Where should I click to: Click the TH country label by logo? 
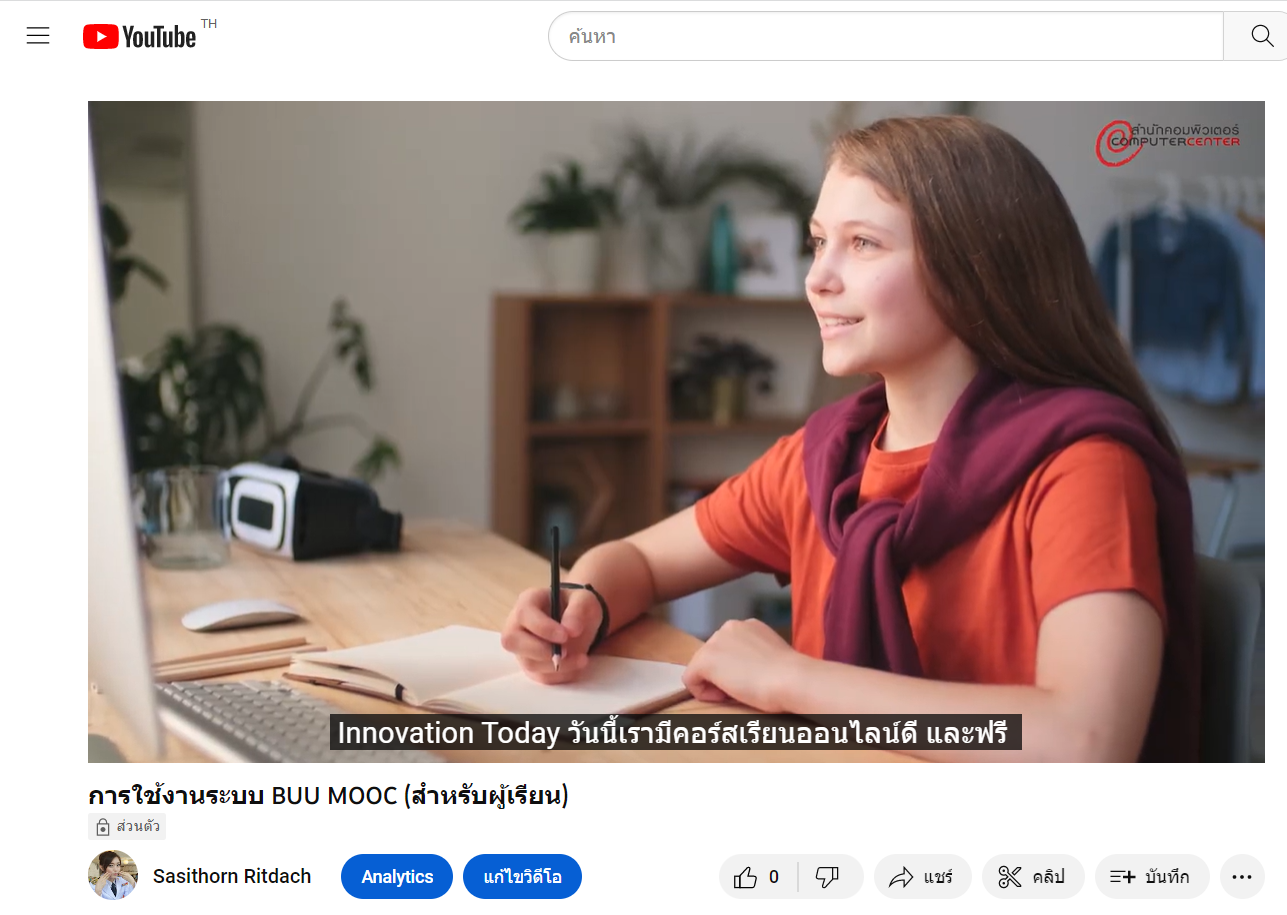(209, 24)
